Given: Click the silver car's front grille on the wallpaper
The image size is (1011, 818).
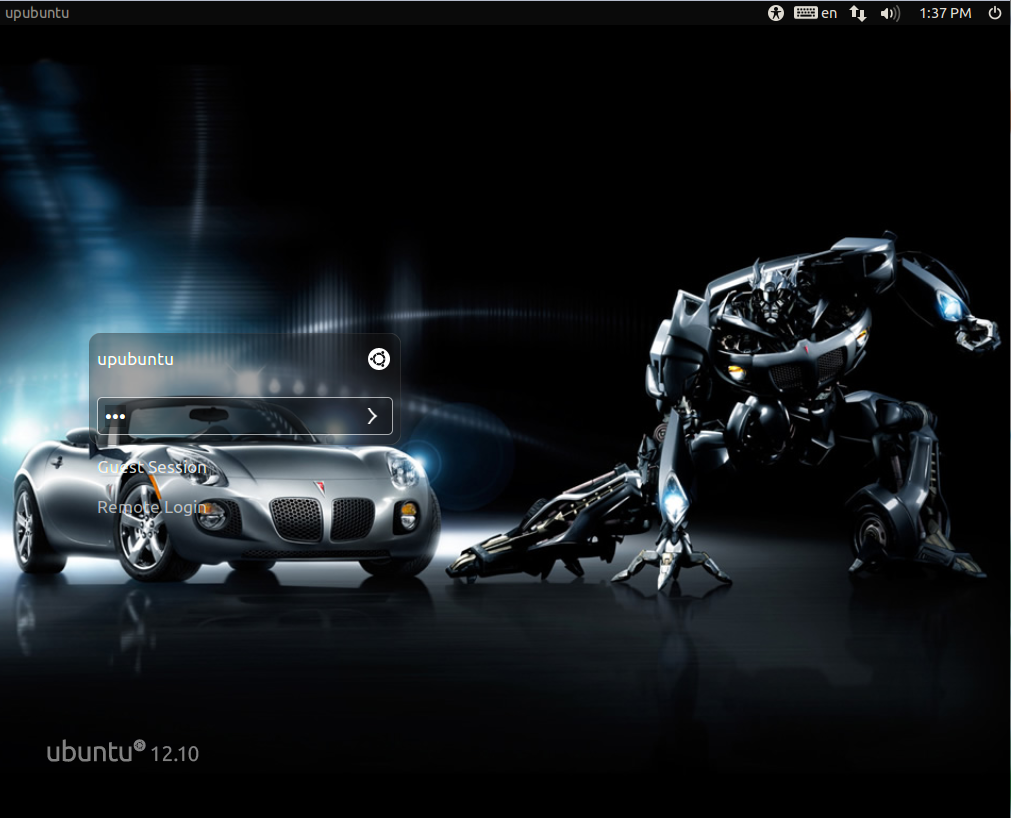Looking at the screenshot, I should 322,519.
